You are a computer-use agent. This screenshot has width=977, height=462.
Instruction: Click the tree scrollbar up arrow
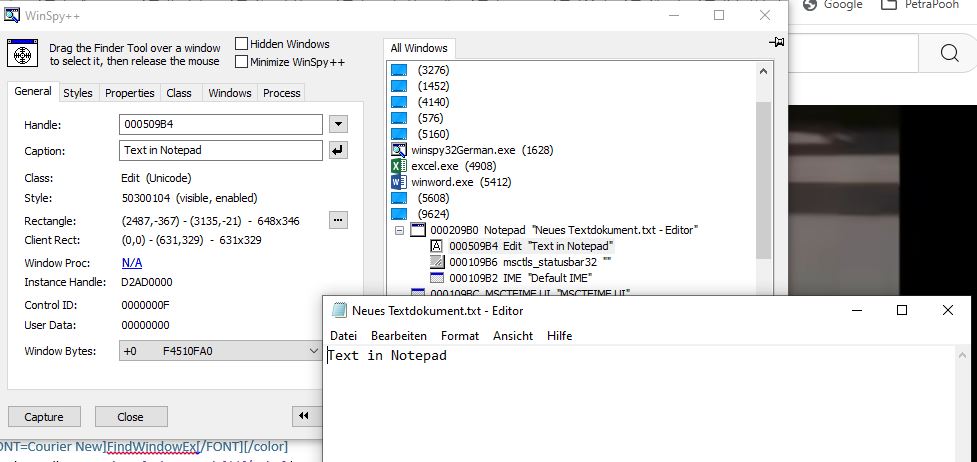click(x=763, y=71)
